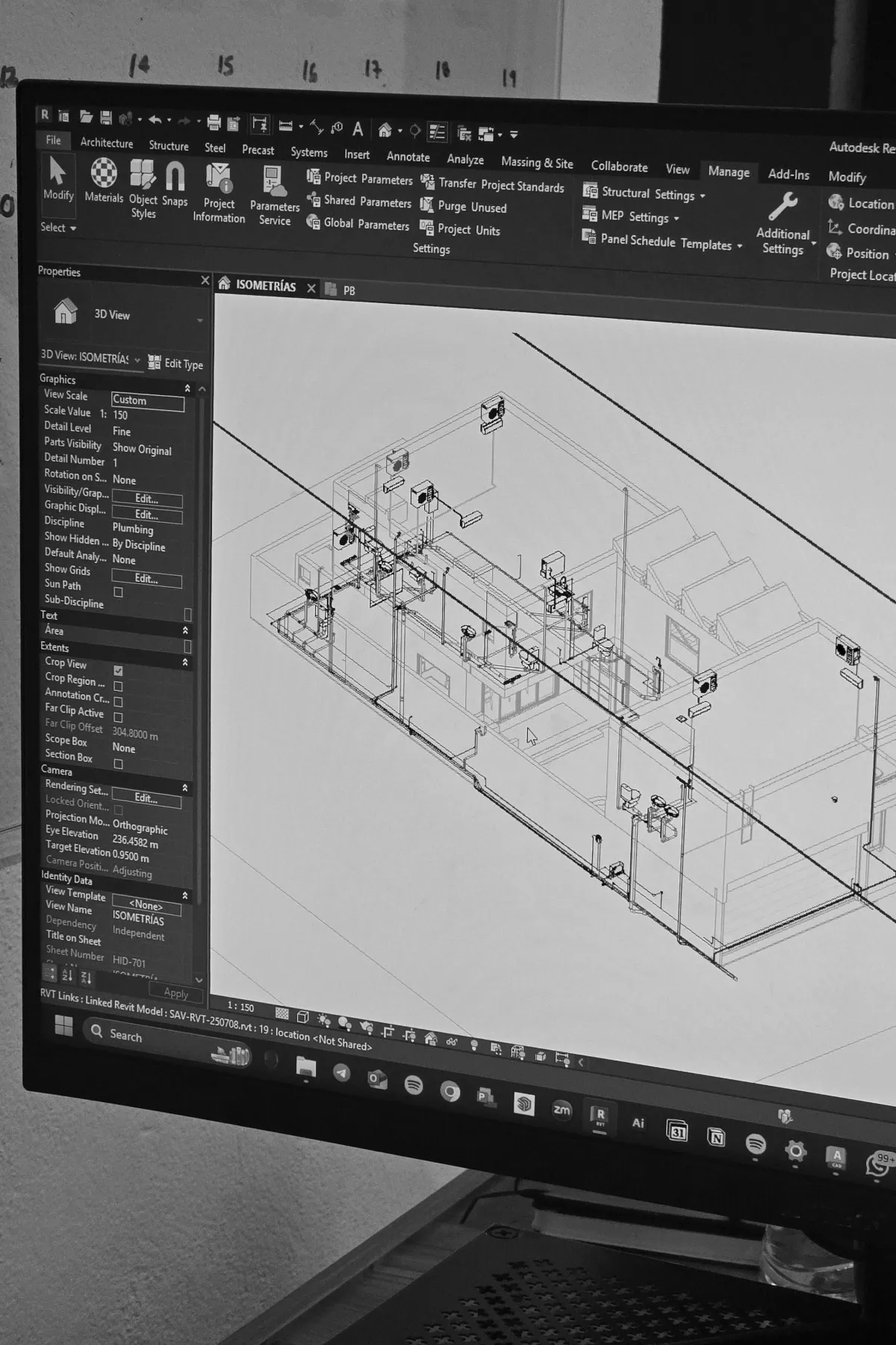896x1345 pixels.
Task: Open the View Scale 'Custom' combo box
Action: (x=148, y=401)
